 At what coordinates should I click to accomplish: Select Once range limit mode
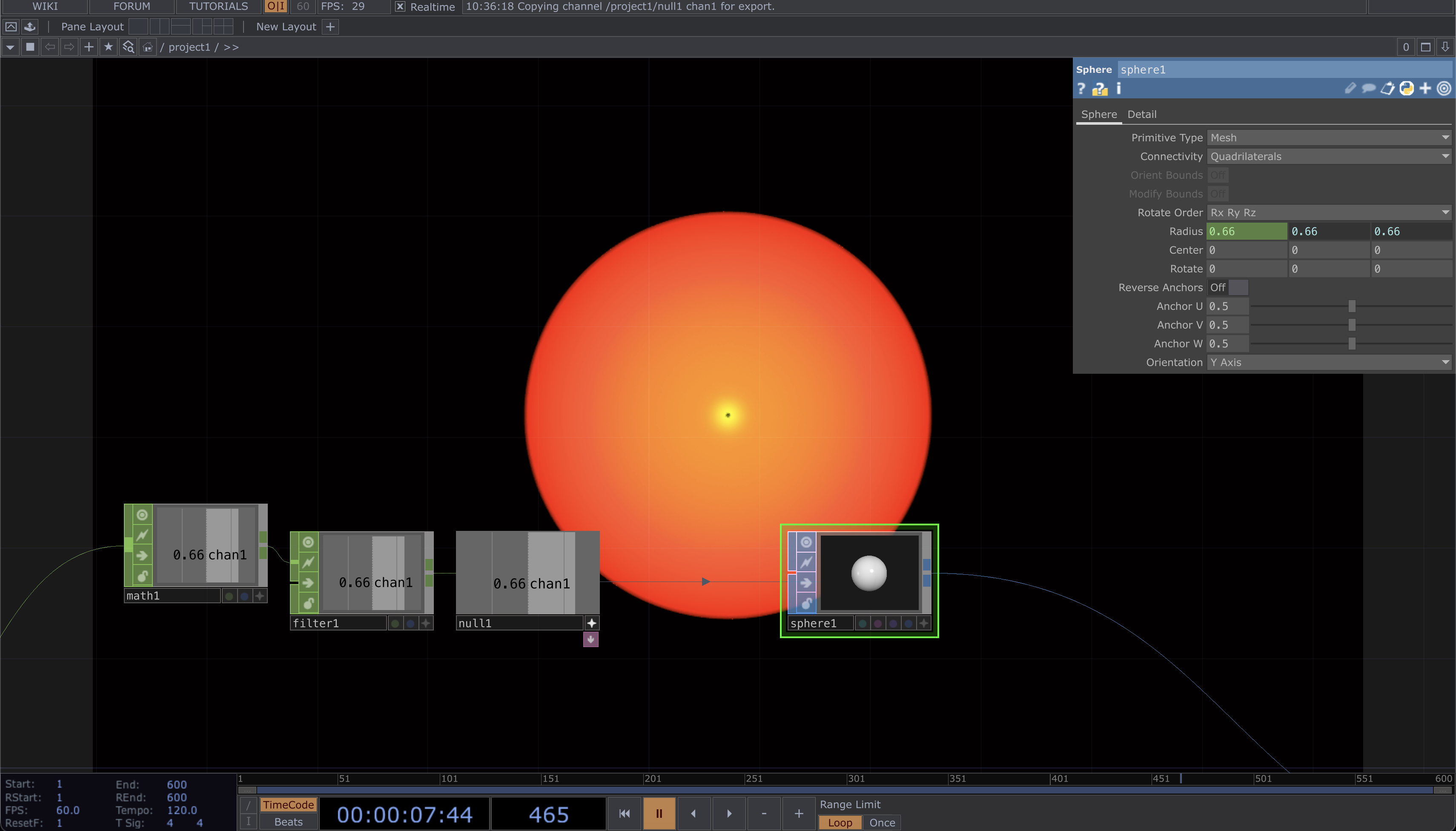[x=882, y=822]
